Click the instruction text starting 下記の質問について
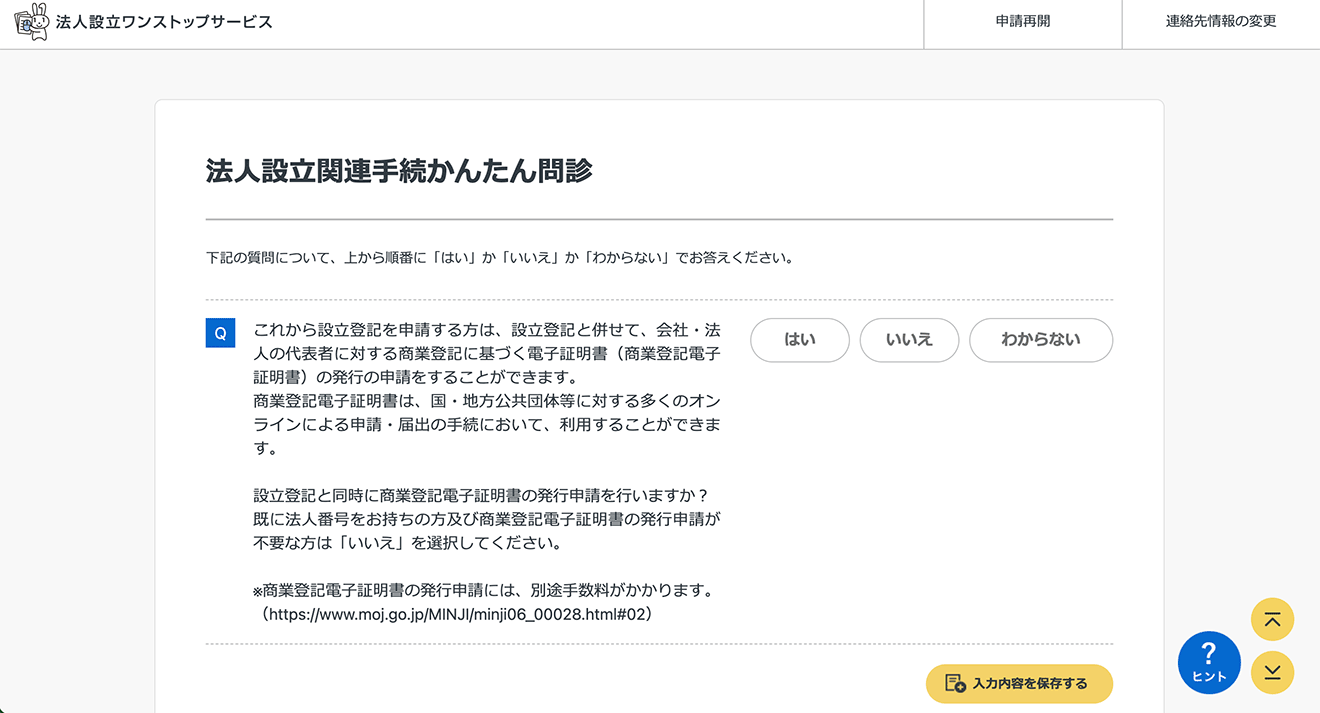 tap(499, 258)
